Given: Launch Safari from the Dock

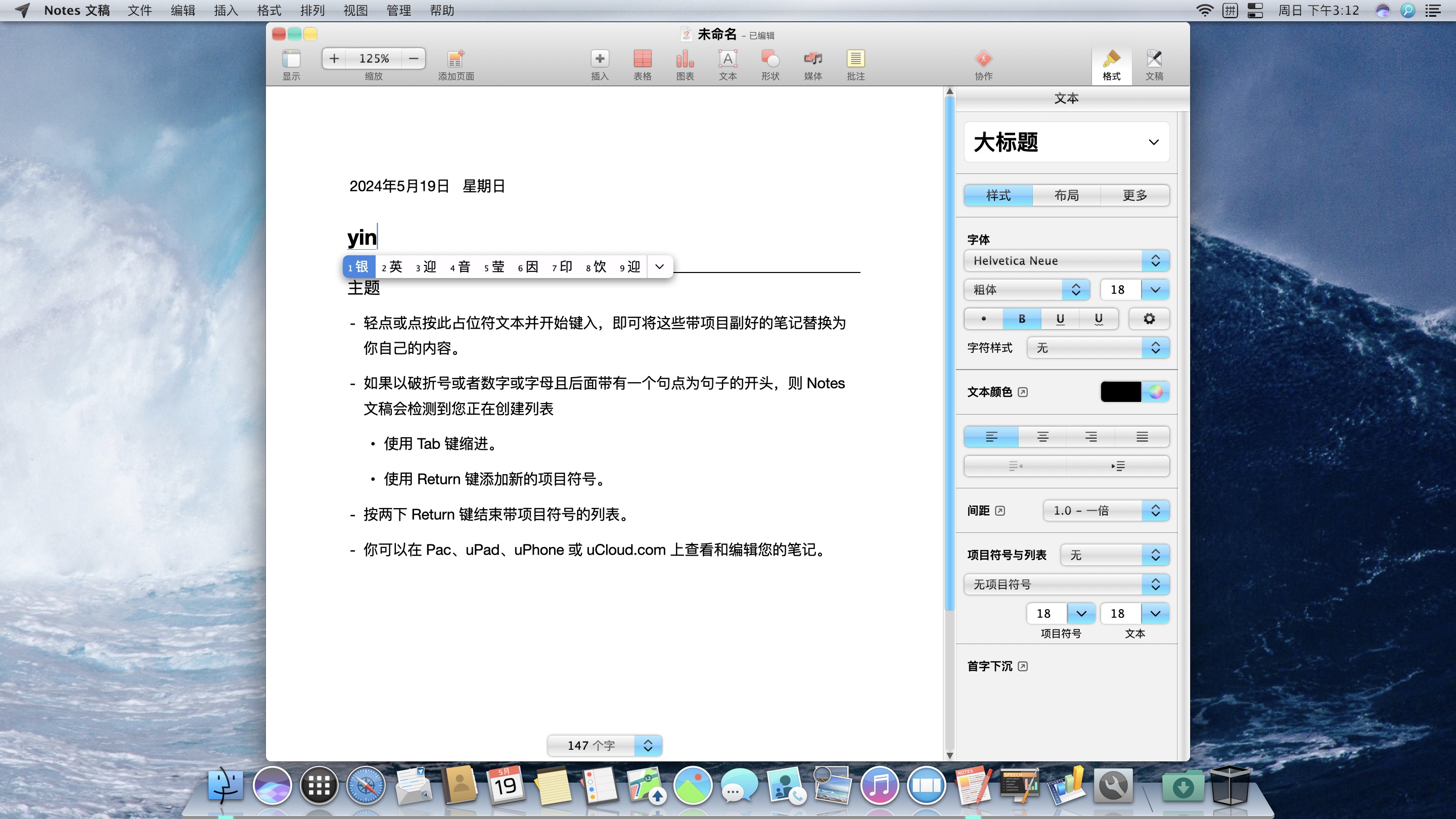Looking at the screenshot, I should (366, 785).
